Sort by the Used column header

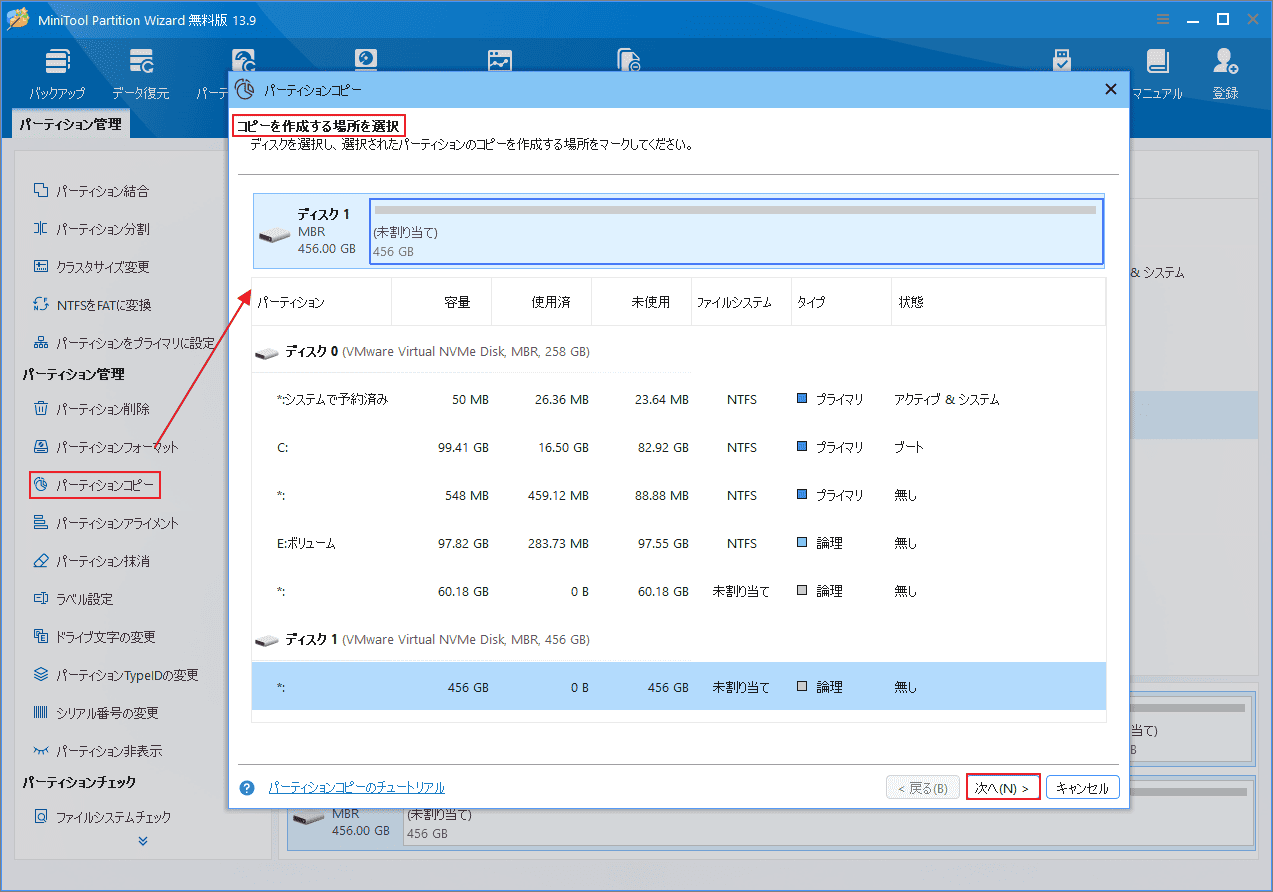pos(542,302)
